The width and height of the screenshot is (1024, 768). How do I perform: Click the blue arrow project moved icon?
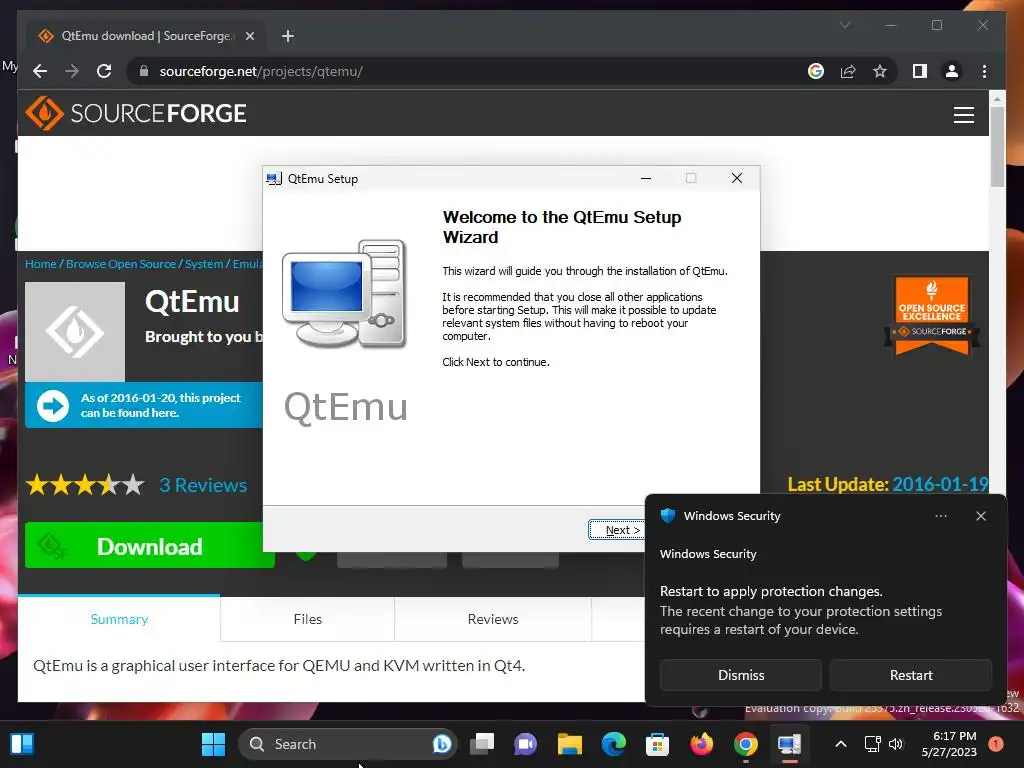coord(53,406)
